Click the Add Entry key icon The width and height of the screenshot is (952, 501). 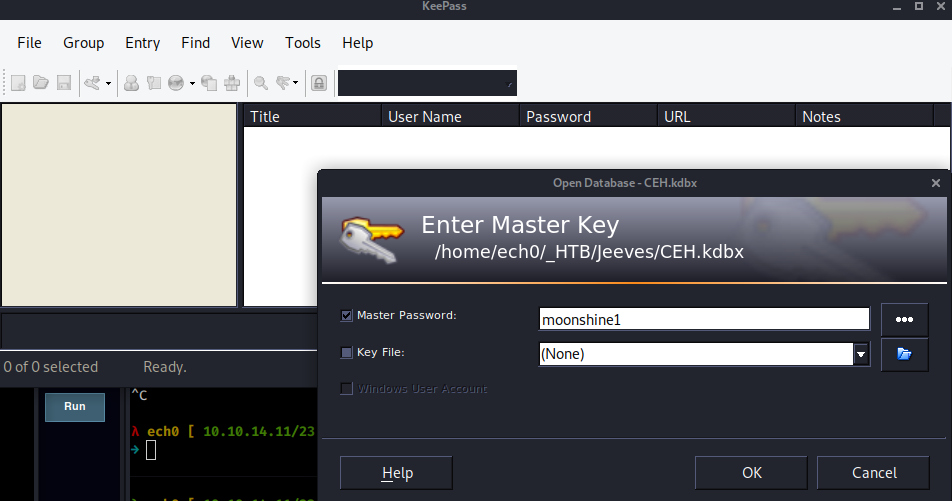(x=92, y=83)
